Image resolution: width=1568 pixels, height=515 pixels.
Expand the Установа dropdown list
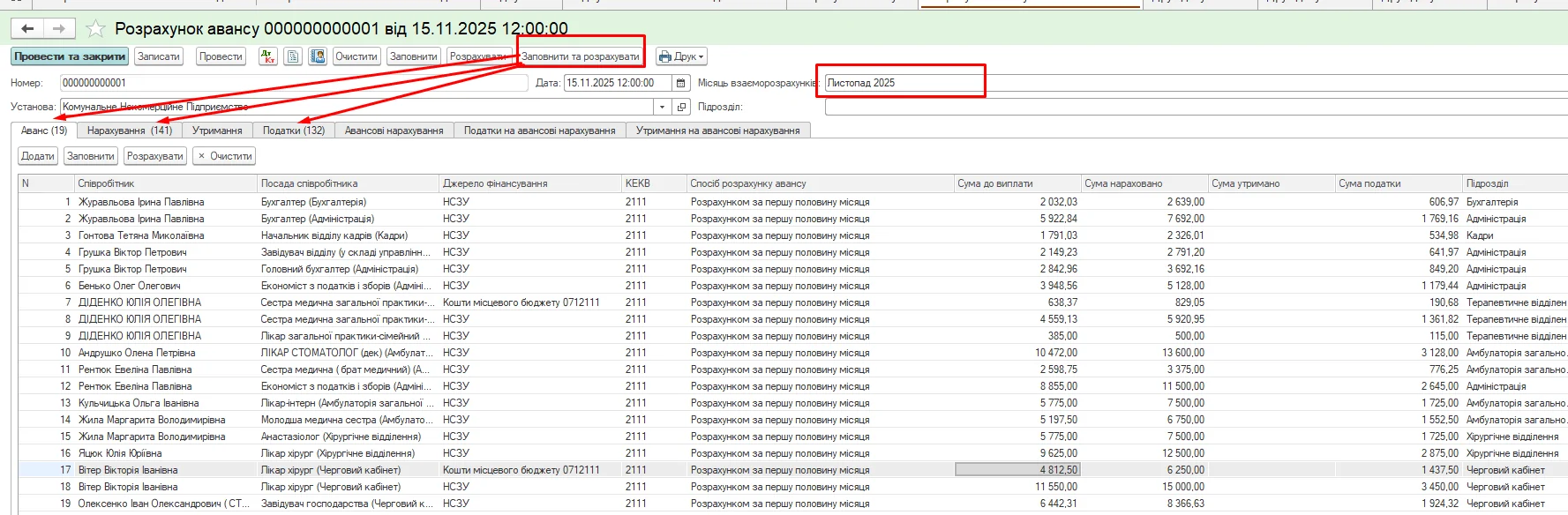663,107
